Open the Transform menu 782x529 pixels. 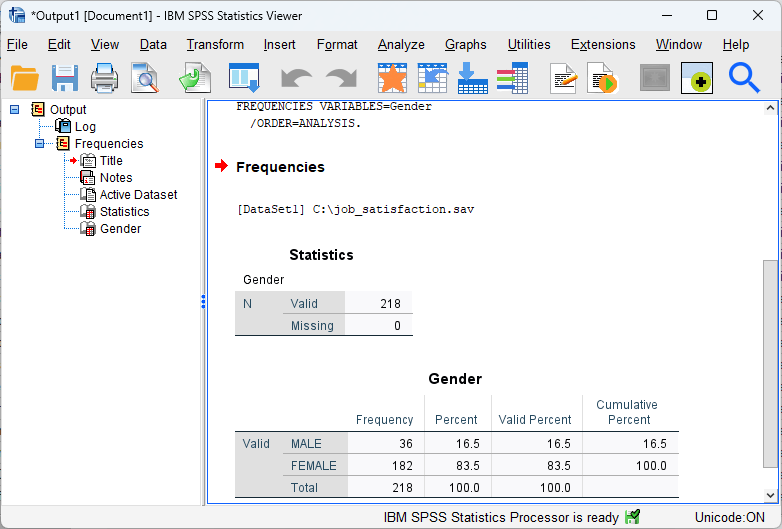215,44
